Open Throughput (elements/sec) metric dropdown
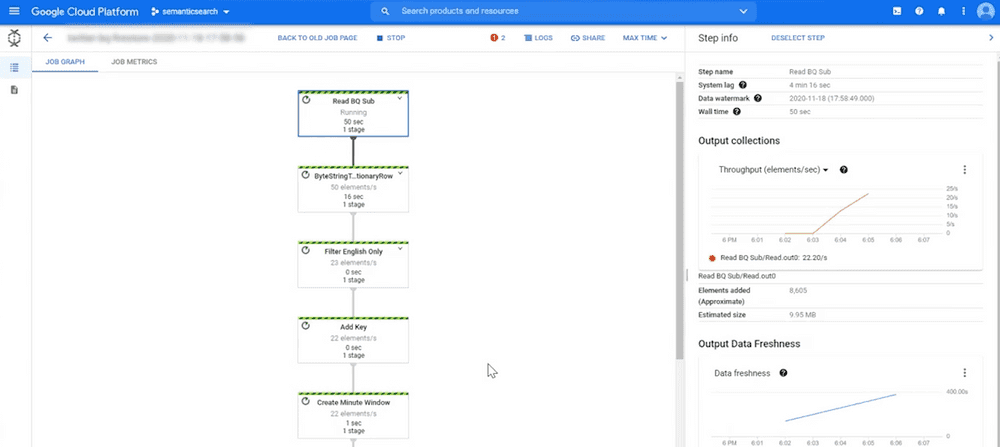The image size is (1000, 447). pyautogui.click(x=774, y=170)
